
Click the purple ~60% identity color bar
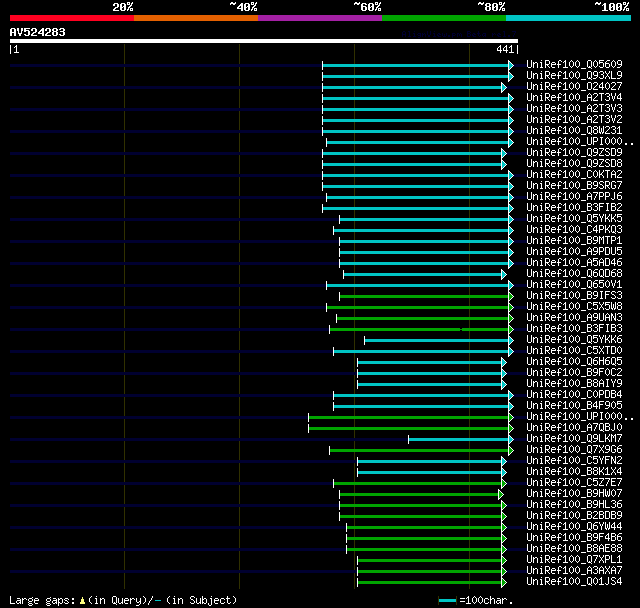point(320,18)
